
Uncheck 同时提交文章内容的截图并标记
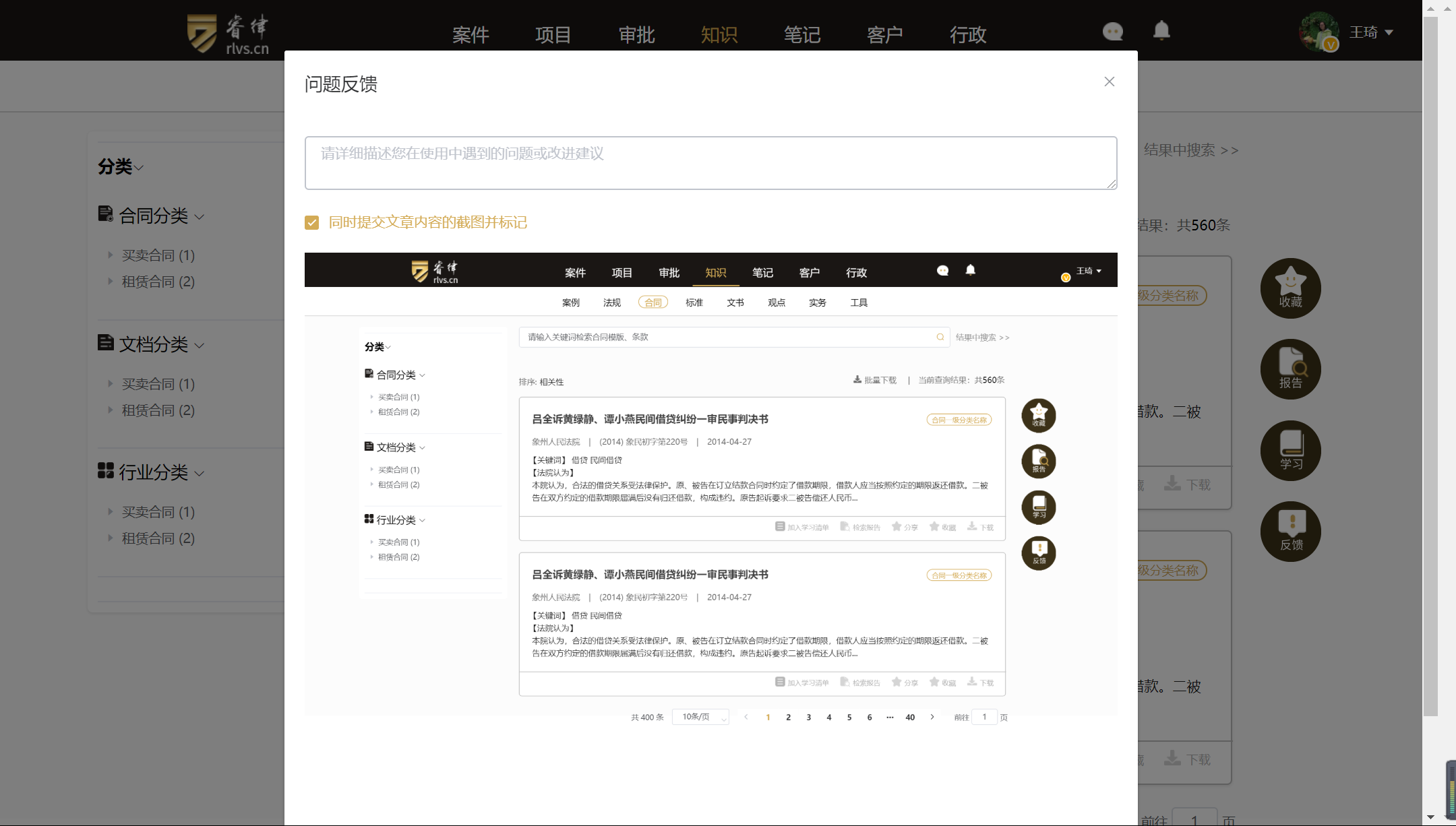point(311,222)
